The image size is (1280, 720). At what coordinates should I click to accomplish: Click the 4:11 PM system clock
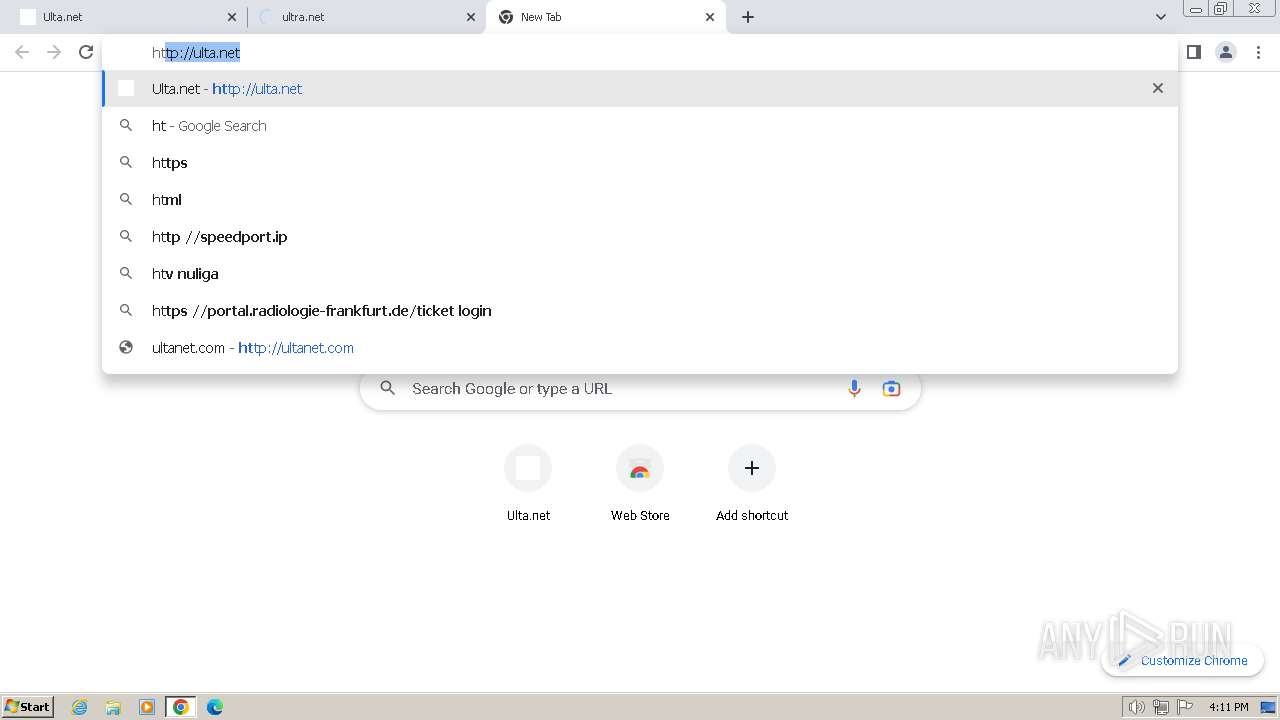(1228, 707)
